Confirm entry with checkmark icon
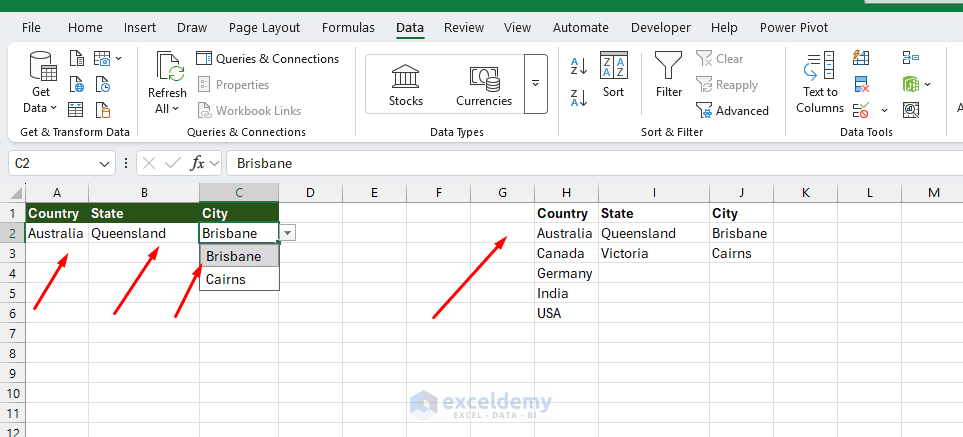 tap(173, 163)
